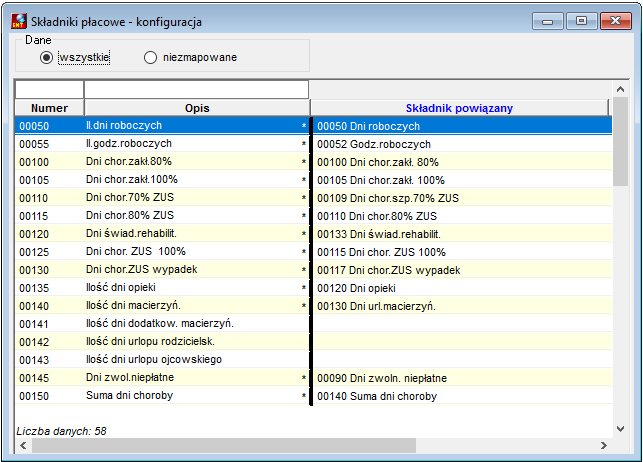Click description 'Dni chor.zakł.80%'
This screenshot has width=643, height=462.
tap(129, 162)
